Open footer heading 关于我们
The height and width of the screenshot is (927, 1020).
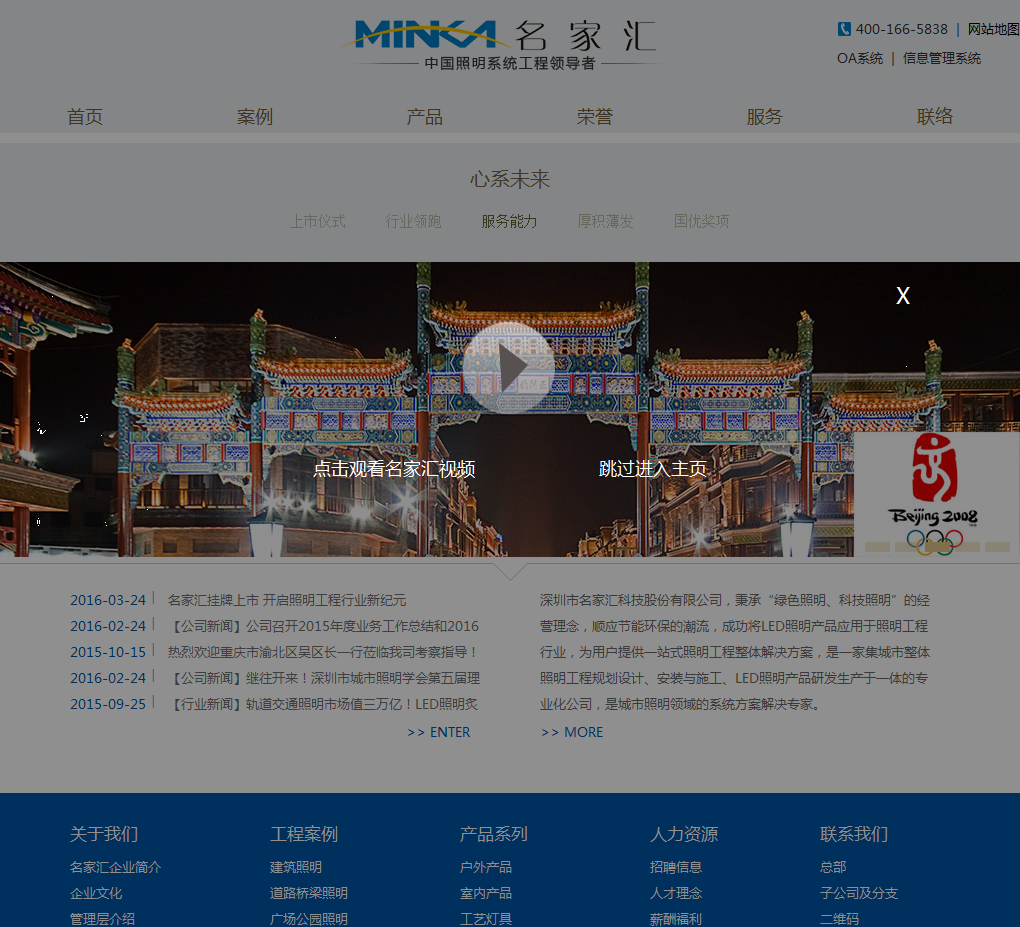[104, 835]
